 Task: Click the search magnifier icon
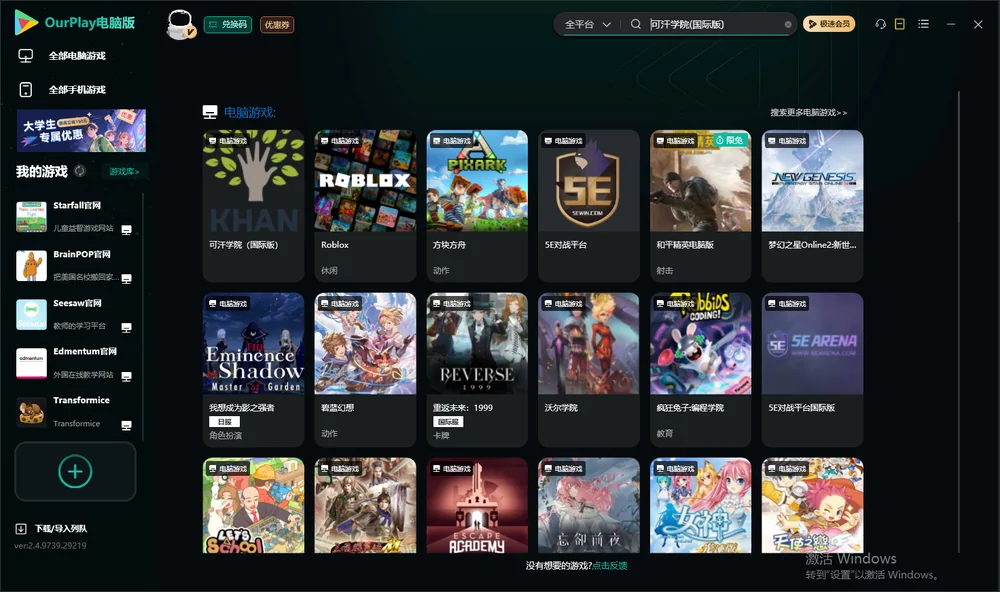(636, 24)
